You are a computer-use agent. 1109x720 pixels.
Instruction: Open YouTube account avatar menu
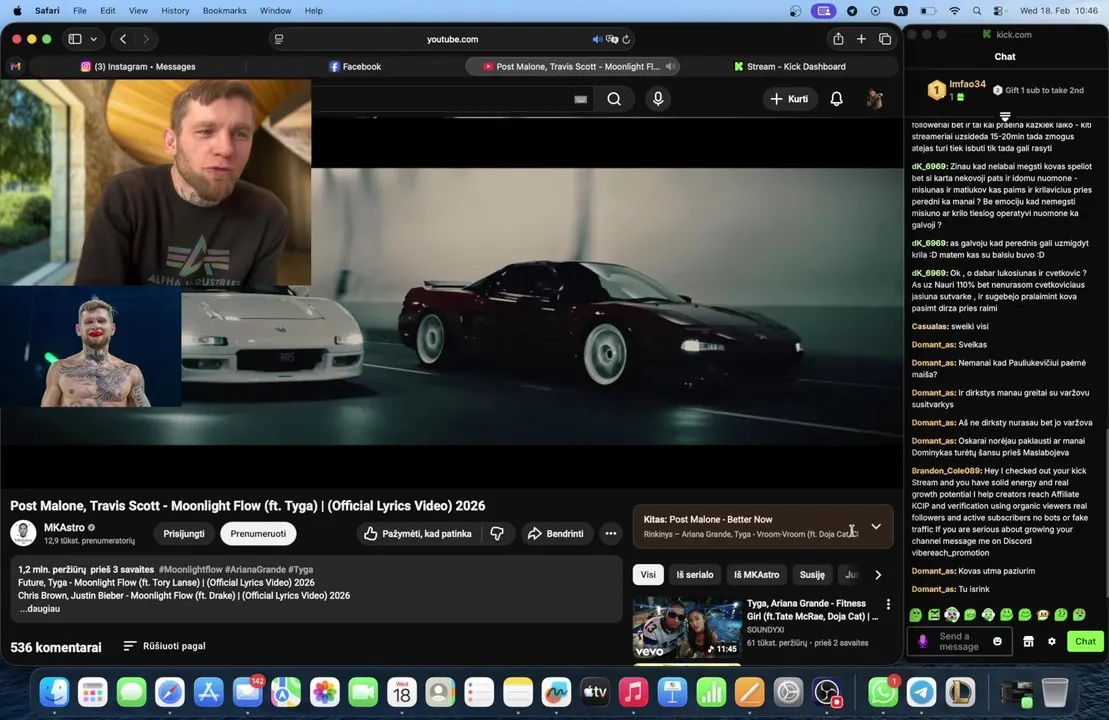[874, 99]
